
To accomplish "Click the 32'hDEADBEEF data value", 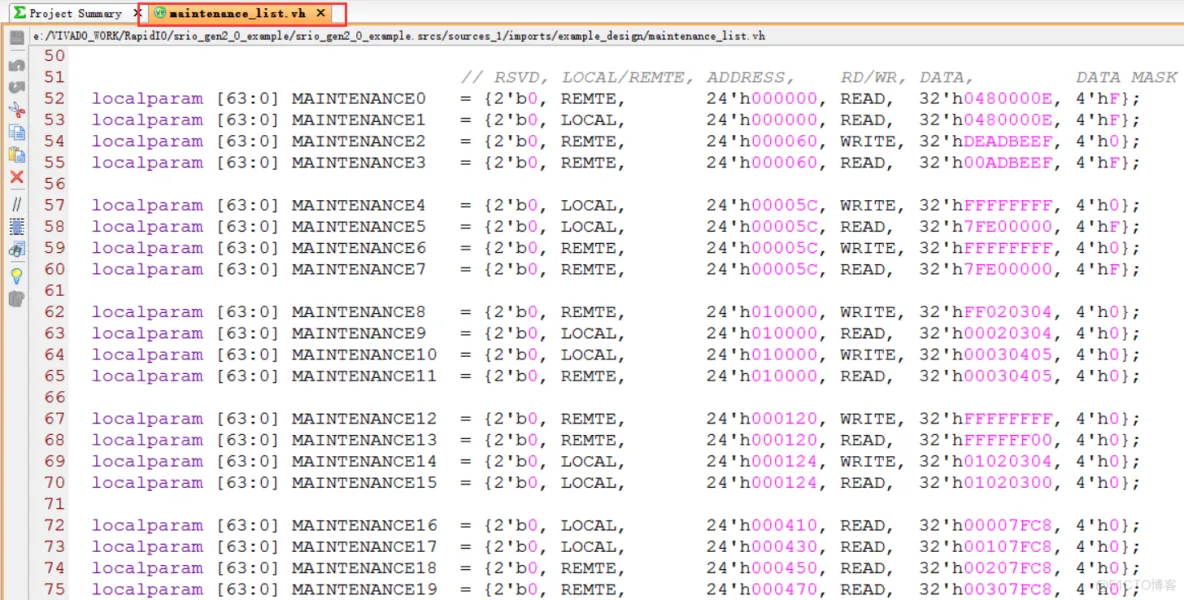I will coord(985,141).
